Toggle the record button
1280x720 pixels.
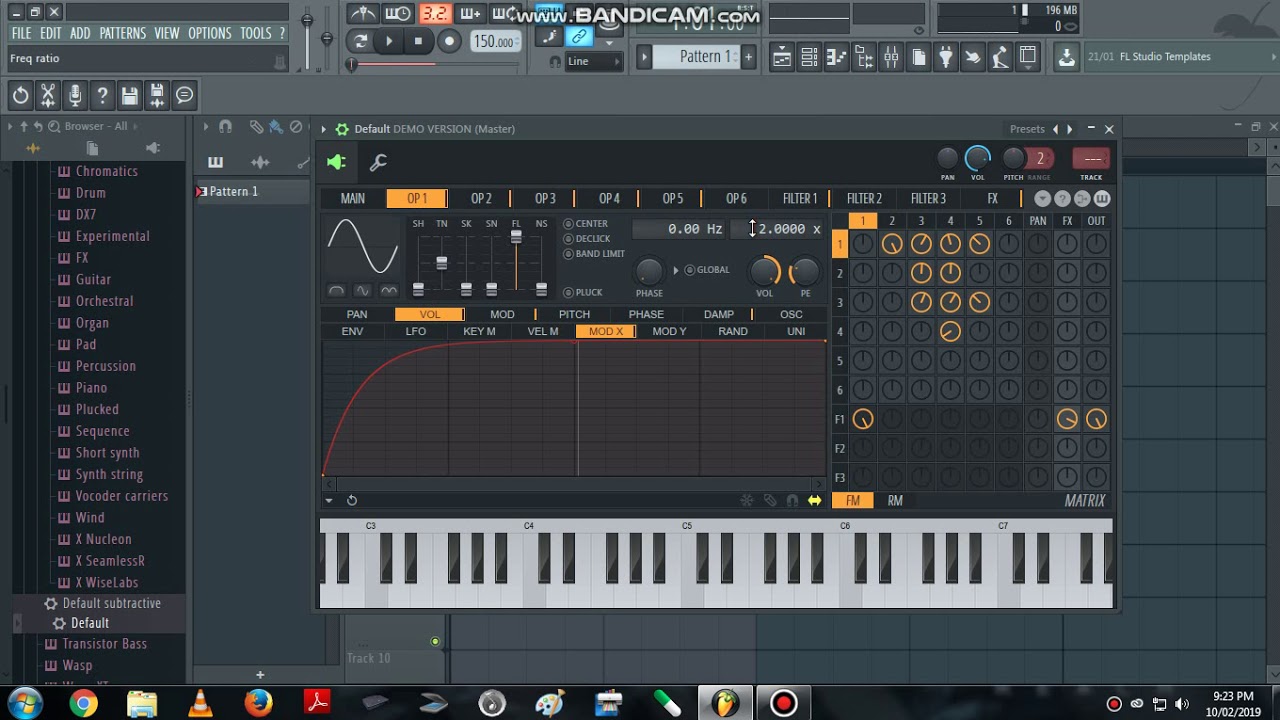(x=449, y=41)
